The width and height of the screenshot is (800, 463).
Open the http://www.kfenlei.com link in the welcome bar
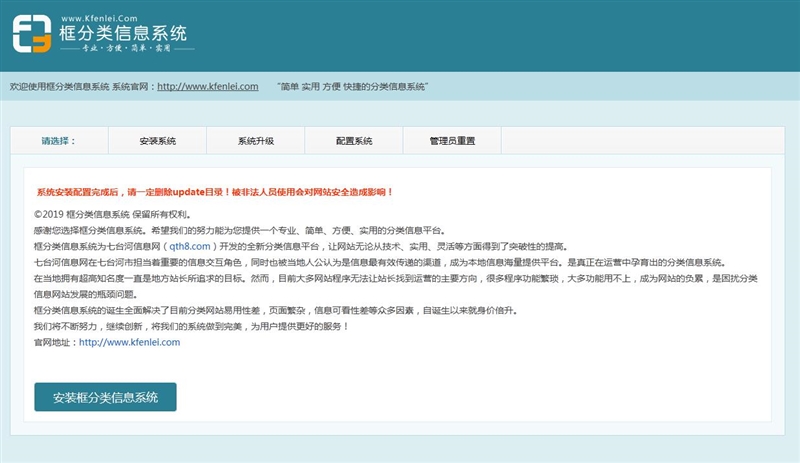point(207,87)
